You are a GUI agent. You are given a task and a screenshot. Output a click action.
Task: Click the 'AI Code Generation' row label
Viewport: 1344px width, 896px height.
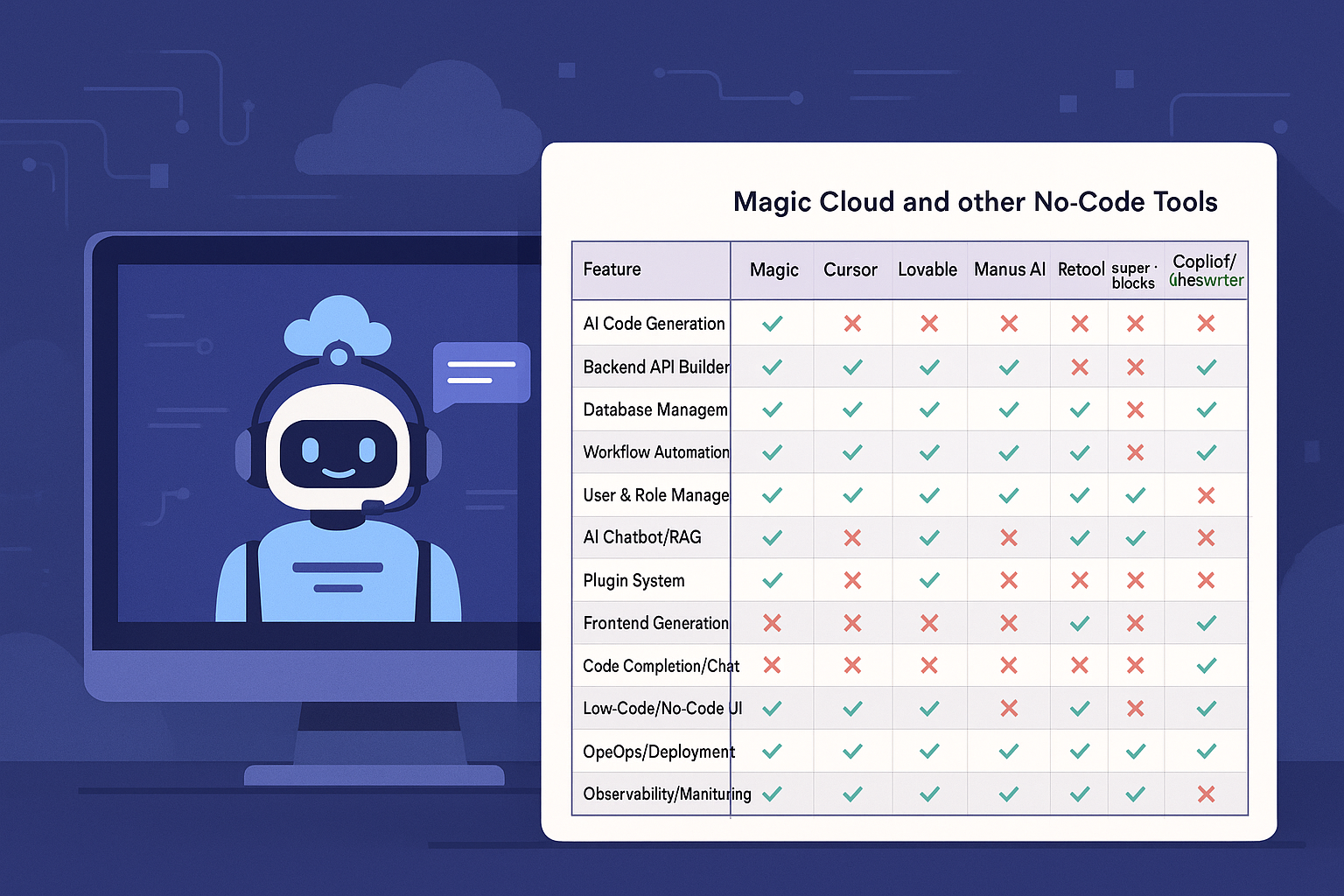point(654,324)
